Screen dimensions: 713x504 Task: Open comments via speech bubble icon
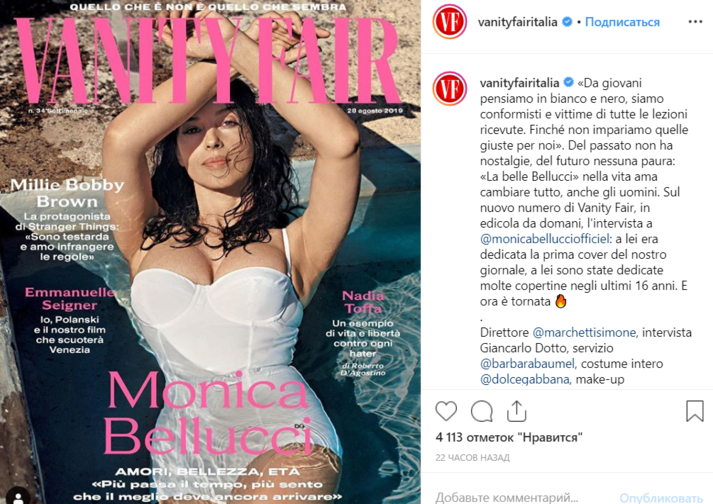pyautogui.click(x=482, y=412)
